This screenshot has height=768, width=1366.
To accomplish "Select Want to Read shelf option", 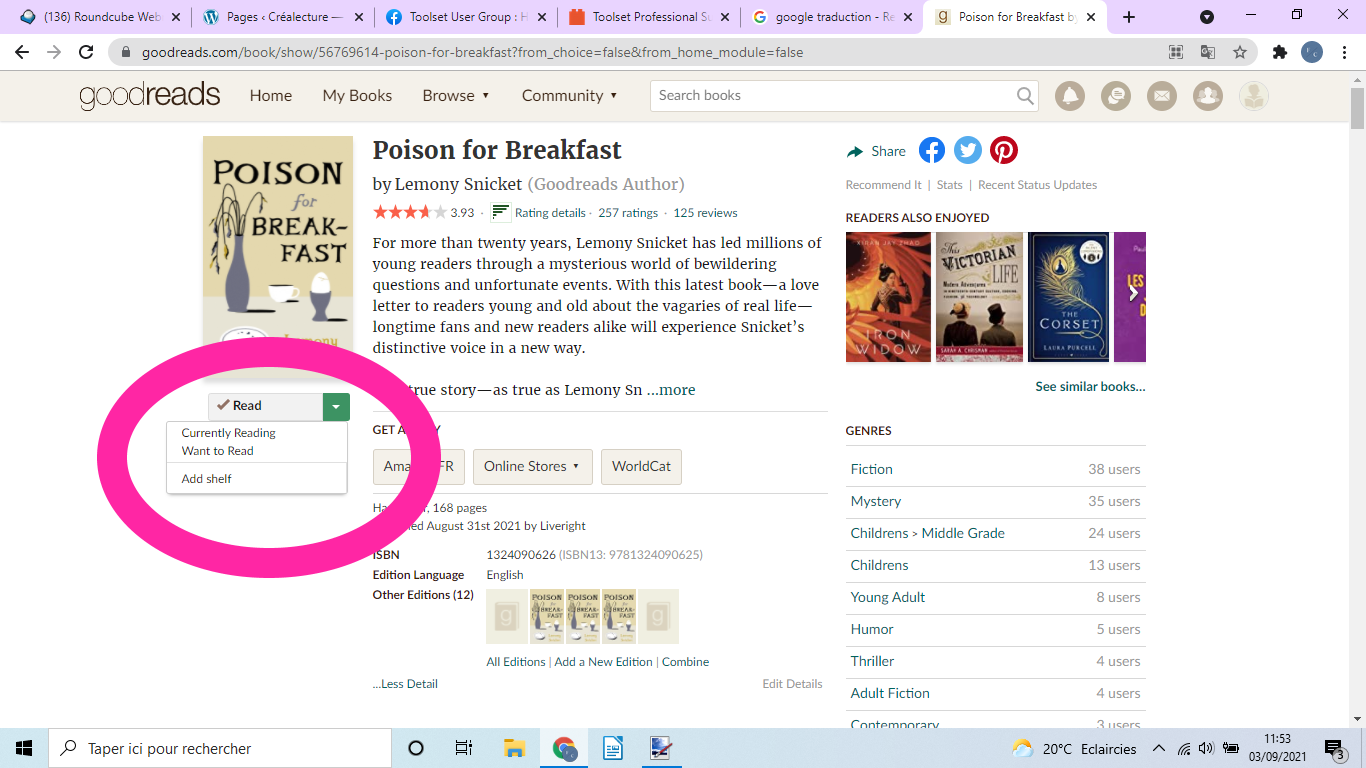I will (217, 451).
